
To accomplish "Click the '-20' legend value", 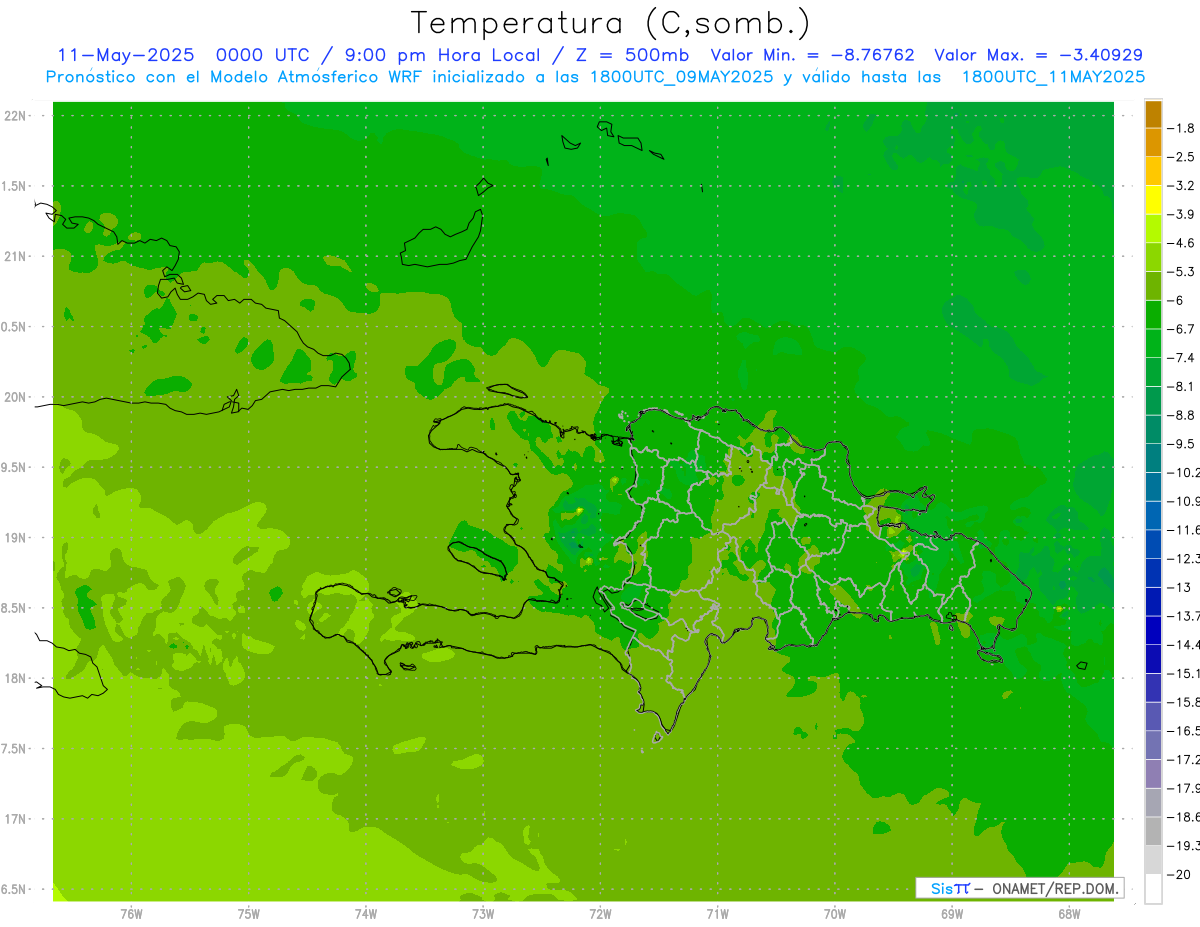I will tap(1180, 875).
